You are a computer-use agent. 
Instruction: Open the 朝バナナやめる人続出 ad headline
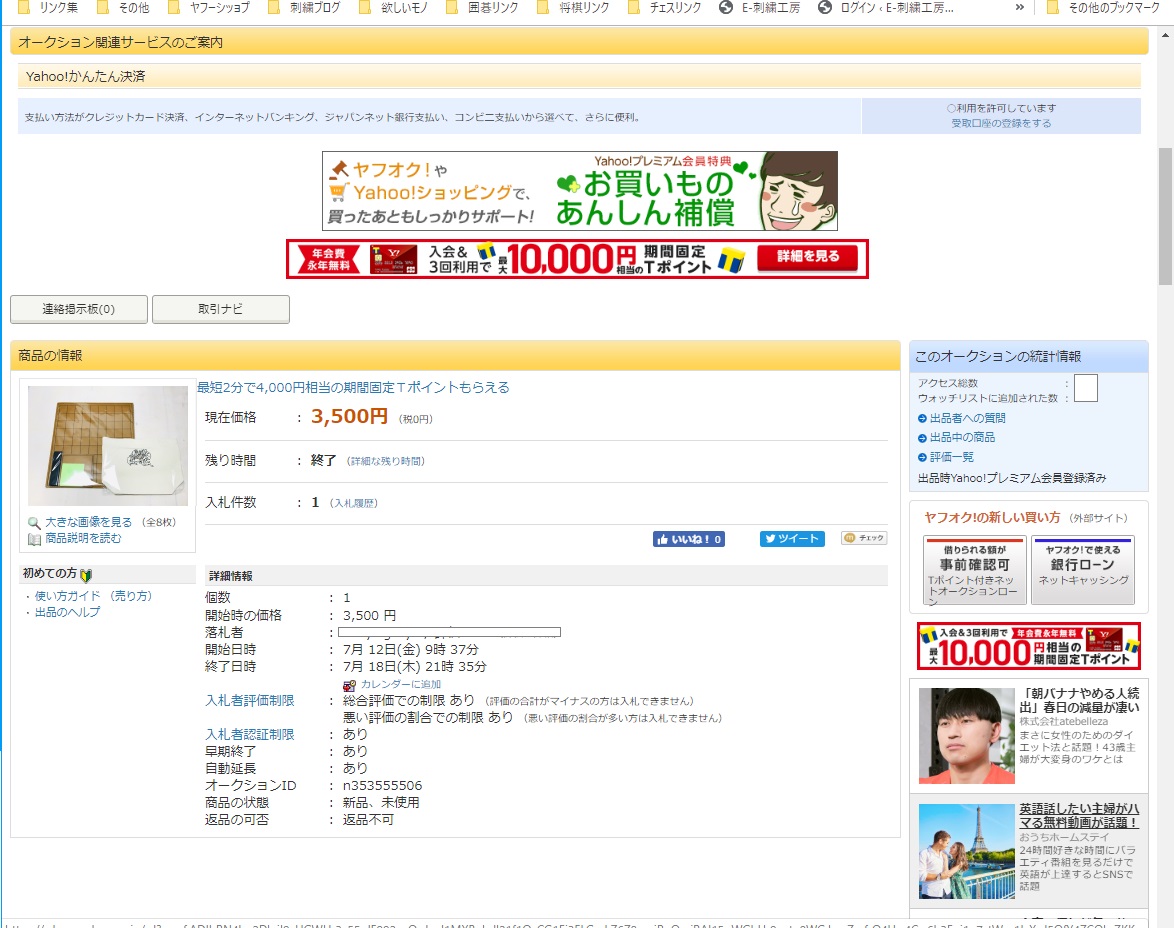(x=1079, y=700)
